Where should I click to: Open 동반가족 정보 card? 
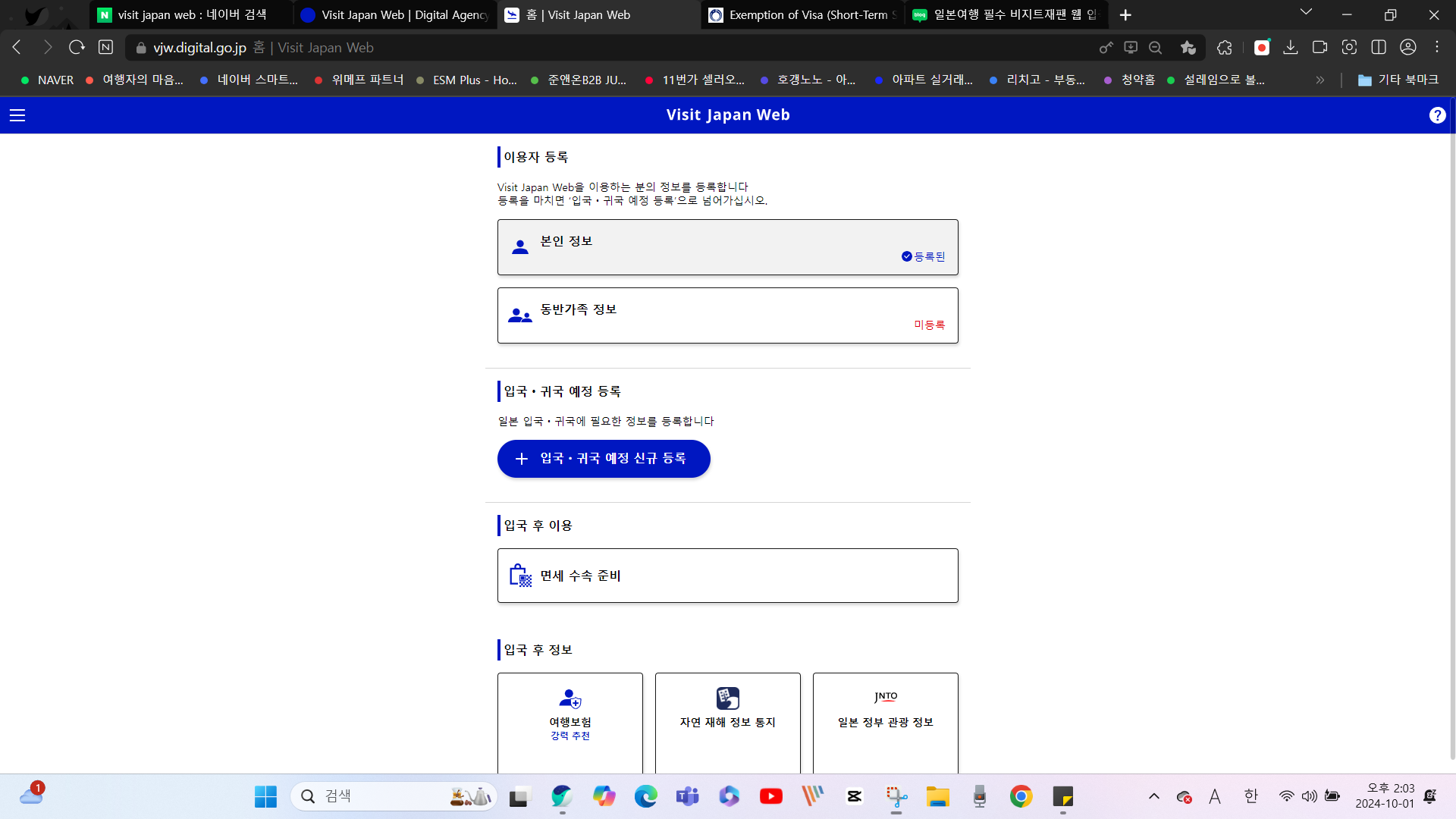(728, 315)
